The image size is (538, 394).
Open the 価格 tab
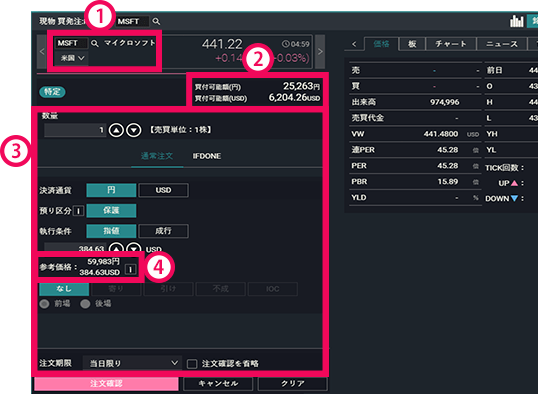(381, 44)
